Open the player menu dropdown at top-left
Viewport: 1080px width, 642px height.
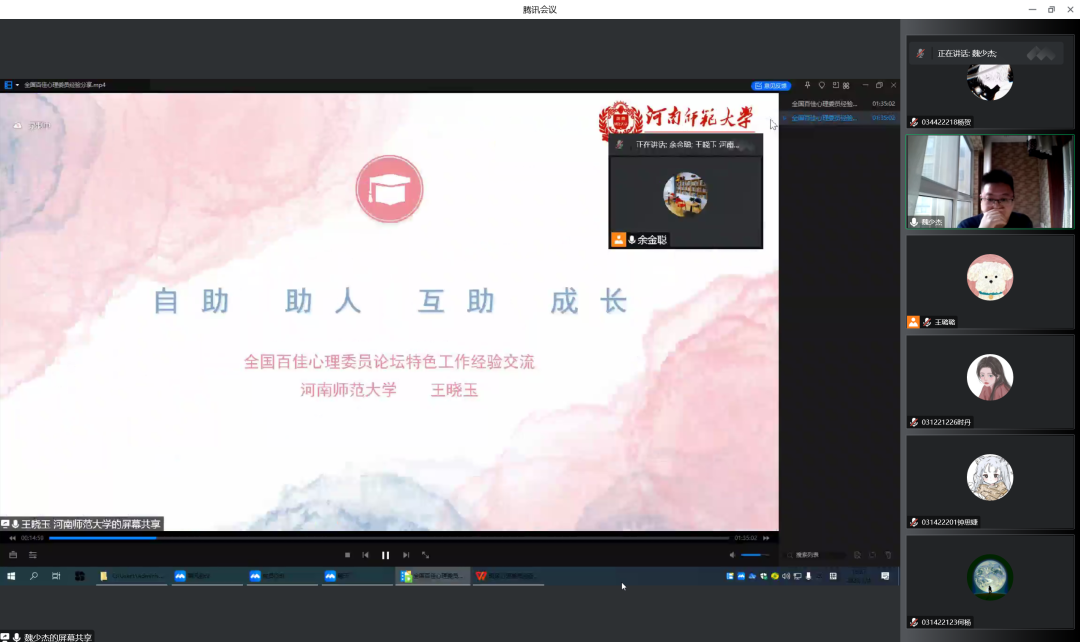(x=11, y=85)
